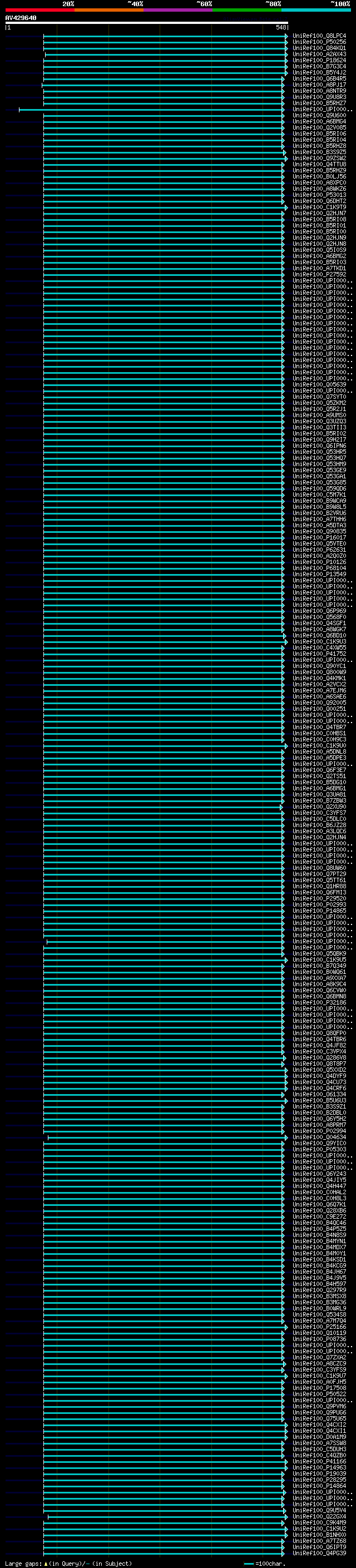Select the UniRef100_C1K9T9 label

tap(319, 207)
